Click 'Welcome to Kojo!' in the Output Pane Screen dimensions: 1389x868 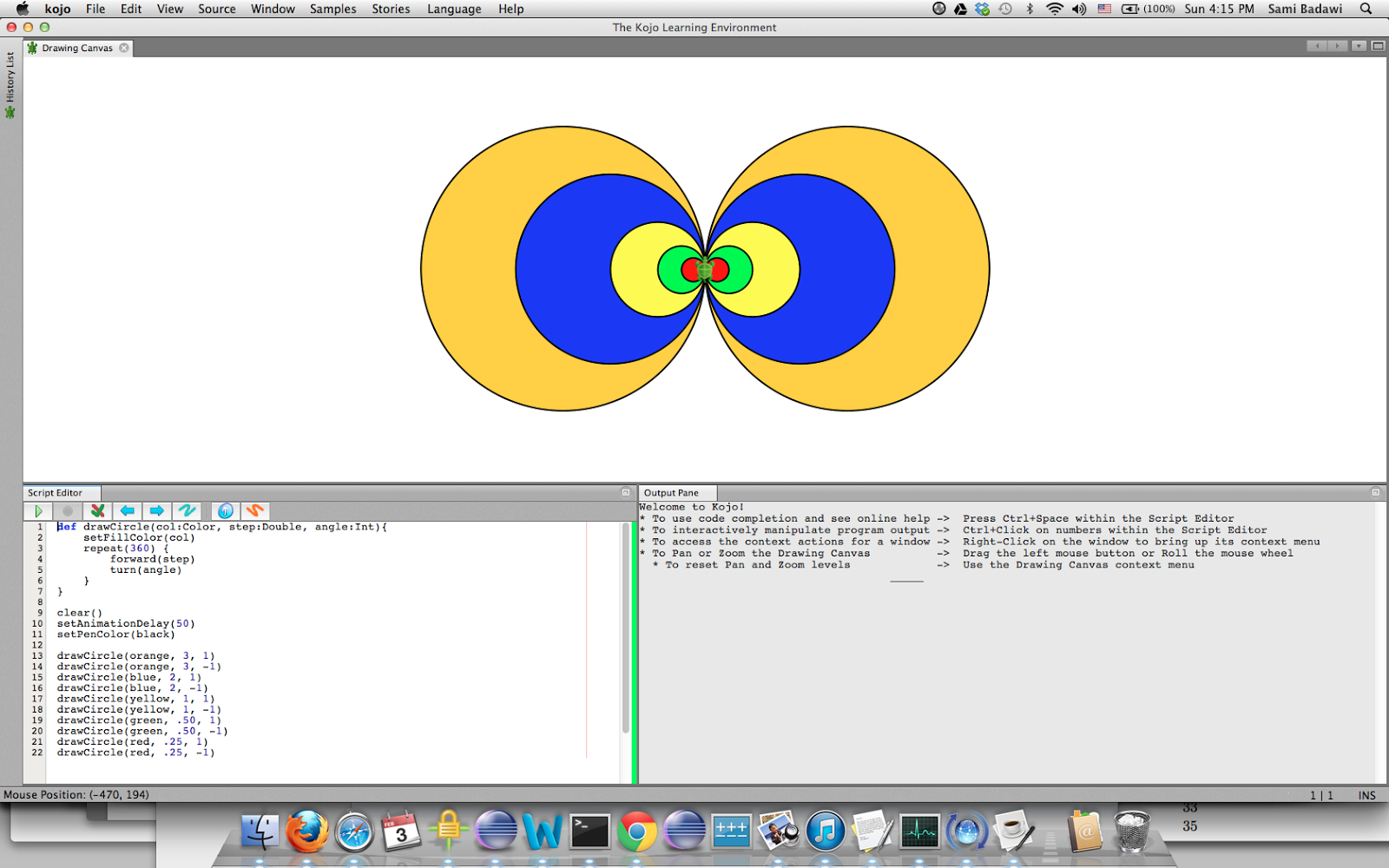(x=692, y=507)
